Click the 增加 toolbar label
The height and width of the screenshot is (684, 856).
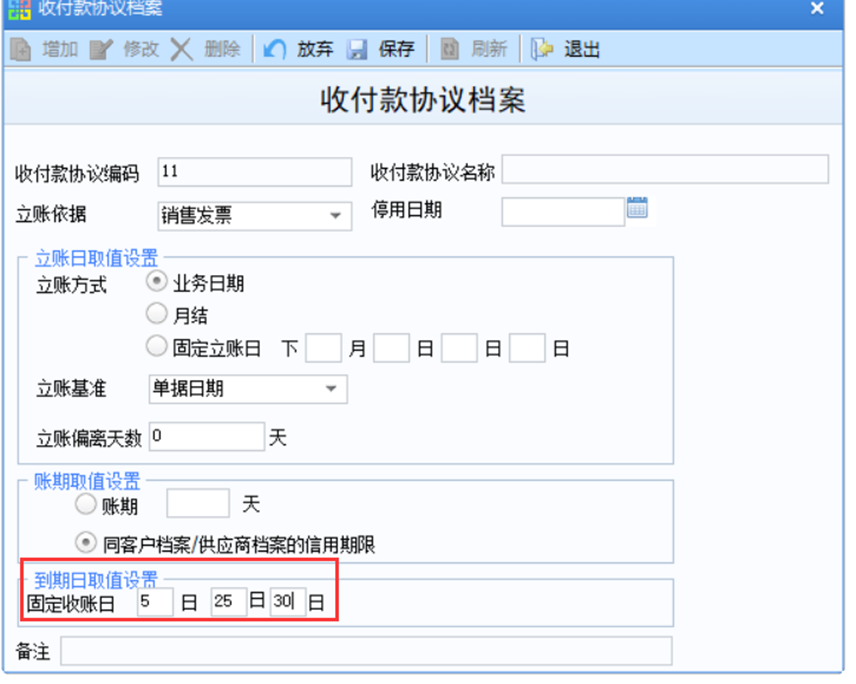[x=60, y=50]
